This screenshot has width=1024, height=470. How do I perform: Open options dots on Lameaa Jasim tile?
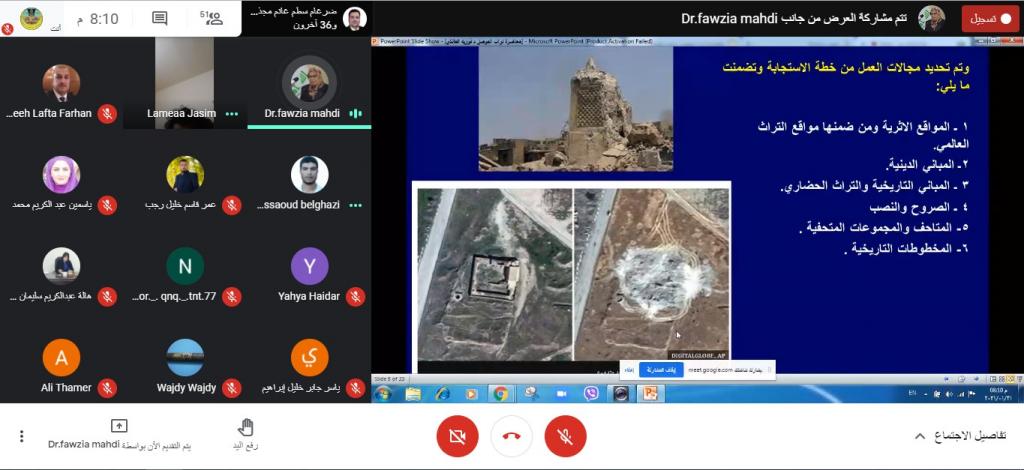pyautogui.click(x=232, y=114)
